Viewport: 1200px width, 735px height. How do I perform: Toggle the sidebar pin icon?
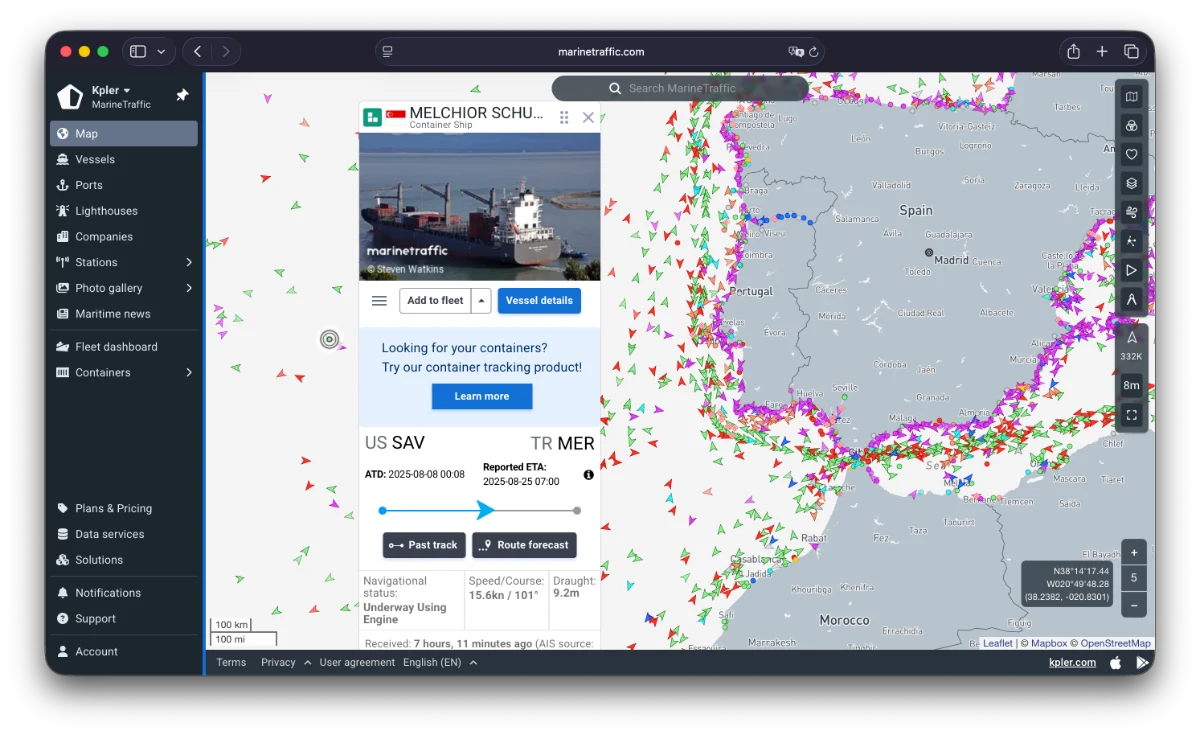coord(182,96)
